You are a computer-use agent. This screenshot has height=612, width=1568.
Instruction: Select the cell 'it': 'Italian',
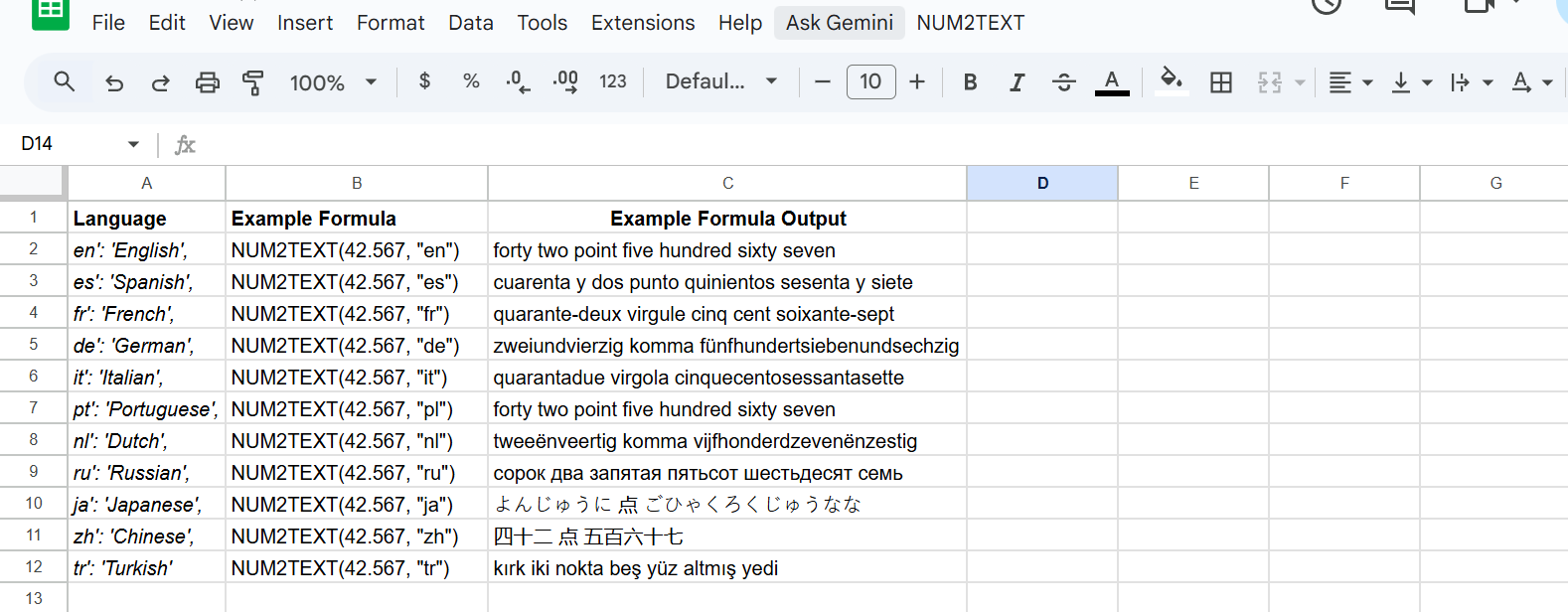click(x=147, y=377)
